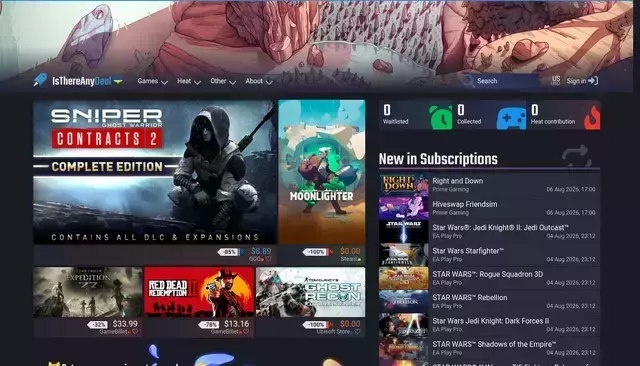640x366 pixels.
Task: Click the green Waitlisted alarm clock icon
Action: click(441, 118)
